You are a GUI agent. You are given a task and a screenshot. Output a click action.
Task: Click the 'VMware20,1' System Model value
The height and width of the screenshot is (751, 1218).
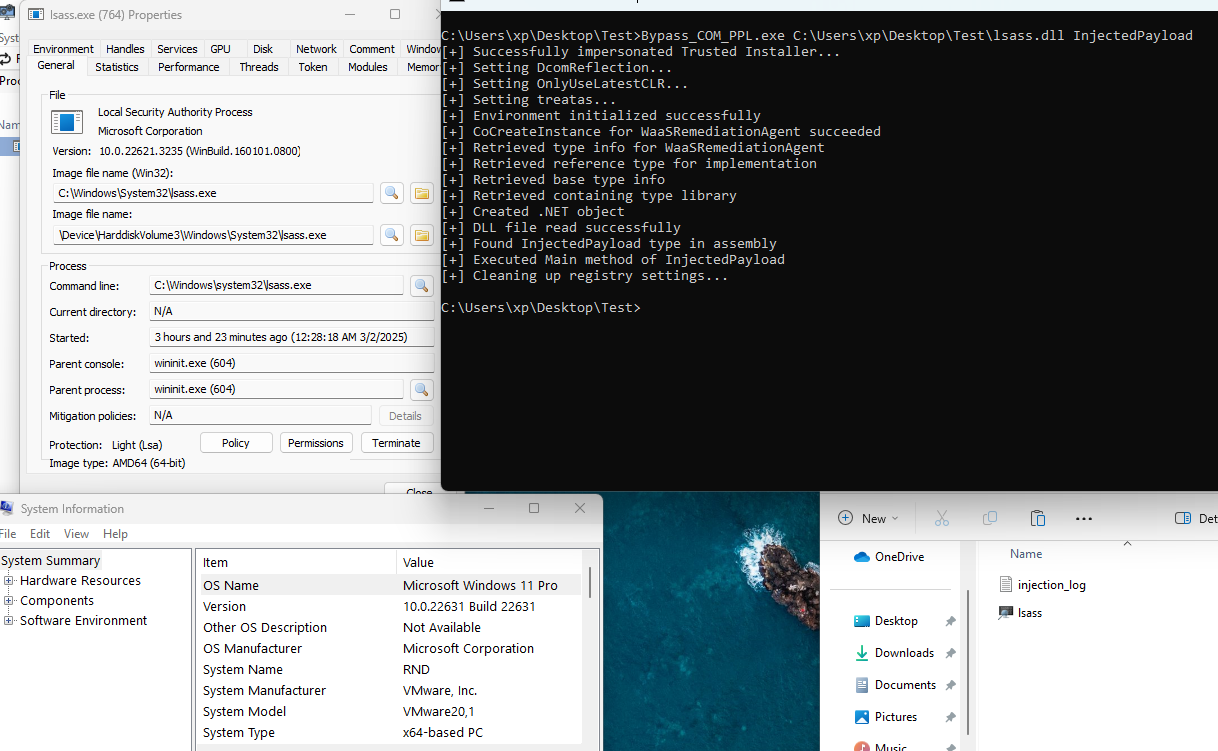pyautogui.click(x=439, y=712)
